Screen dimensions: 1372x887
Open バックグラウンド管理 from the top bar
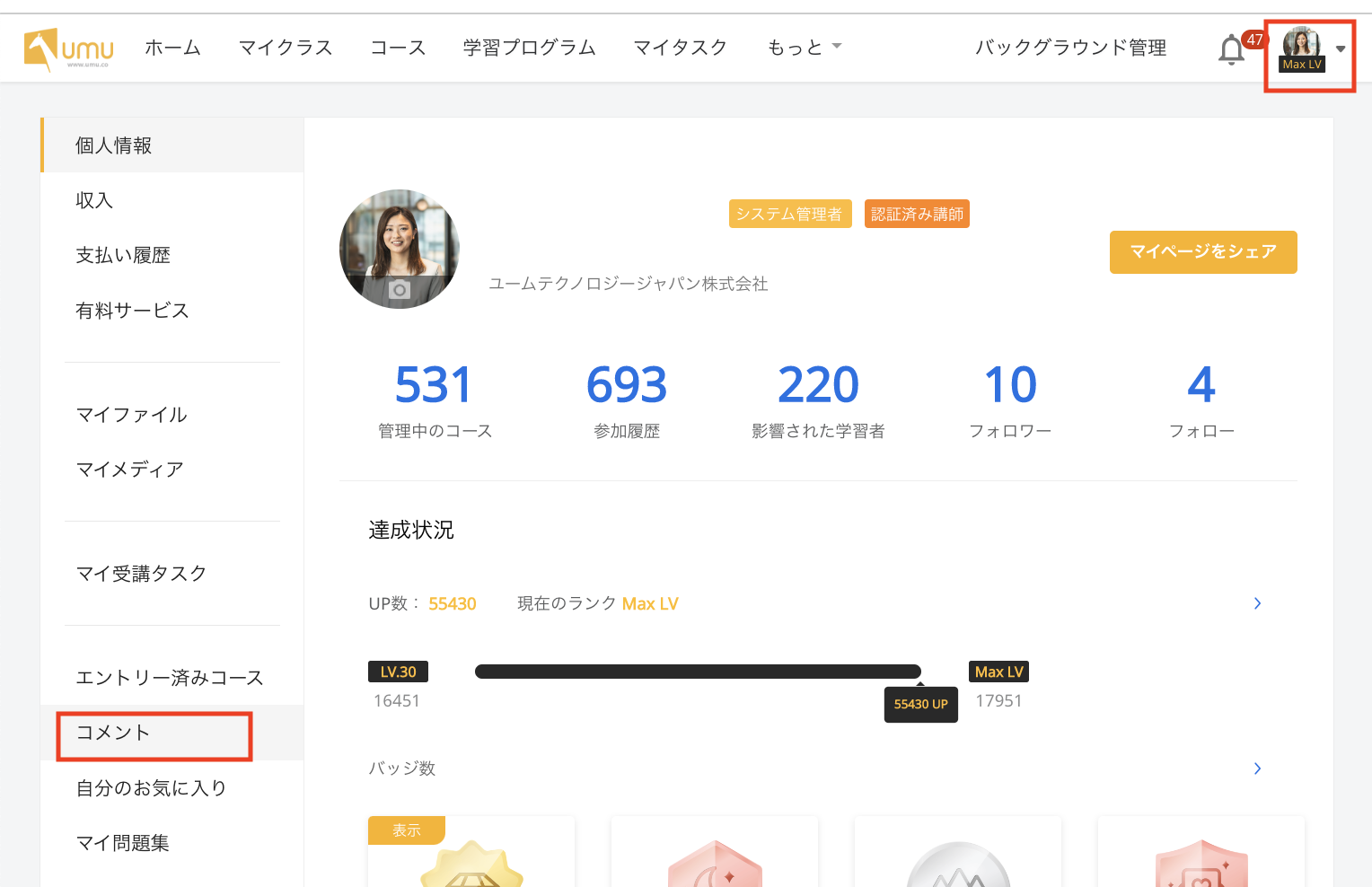click(1069, 48)
